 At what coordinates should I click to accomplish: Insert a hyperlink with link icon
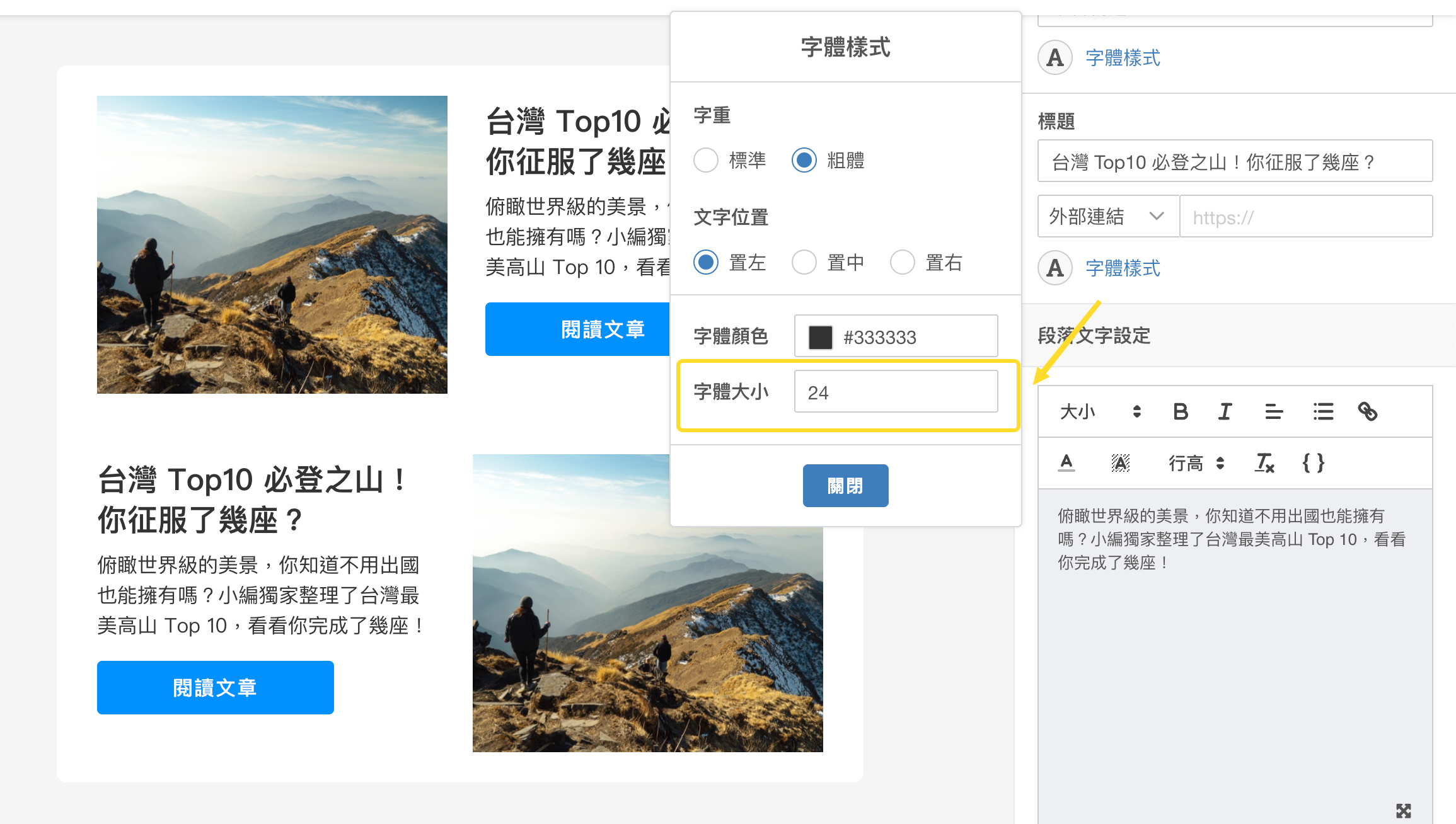[1367, 412]
